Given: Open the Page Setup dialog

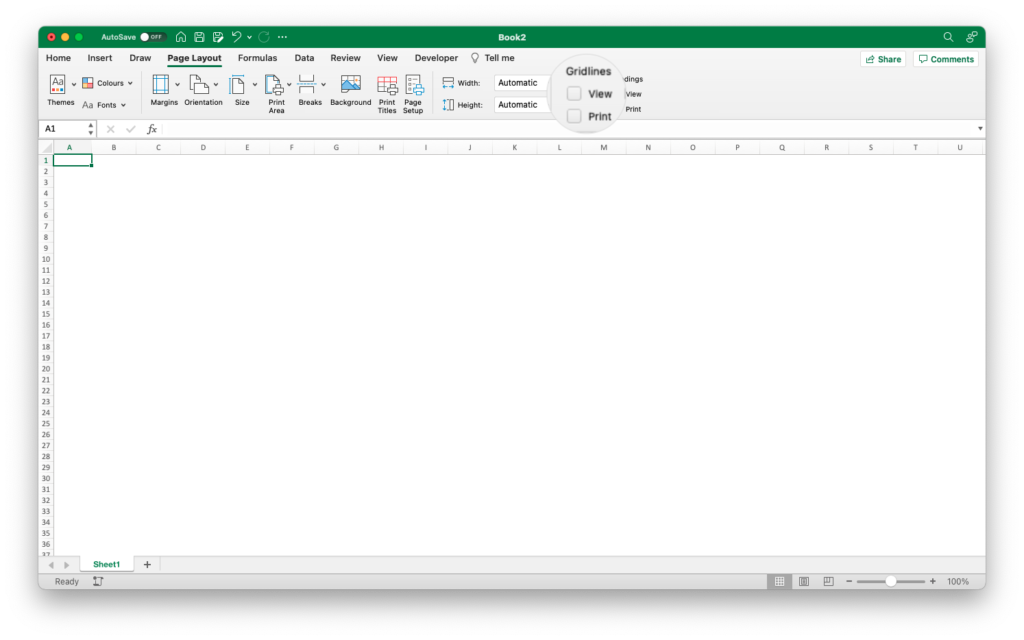Looking at the screenshot, I should (413, 93).
